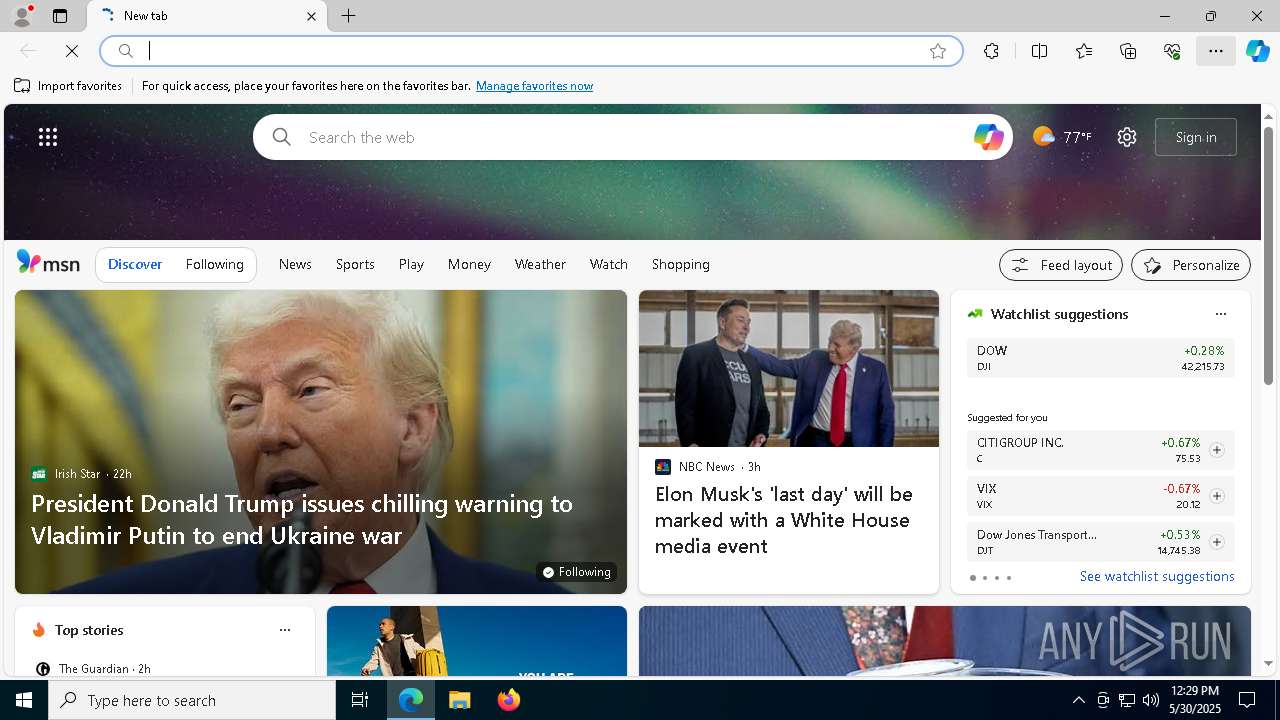Open Top stories more options menu
This screenshot has width=1280, height=720.
coord(285,630)
